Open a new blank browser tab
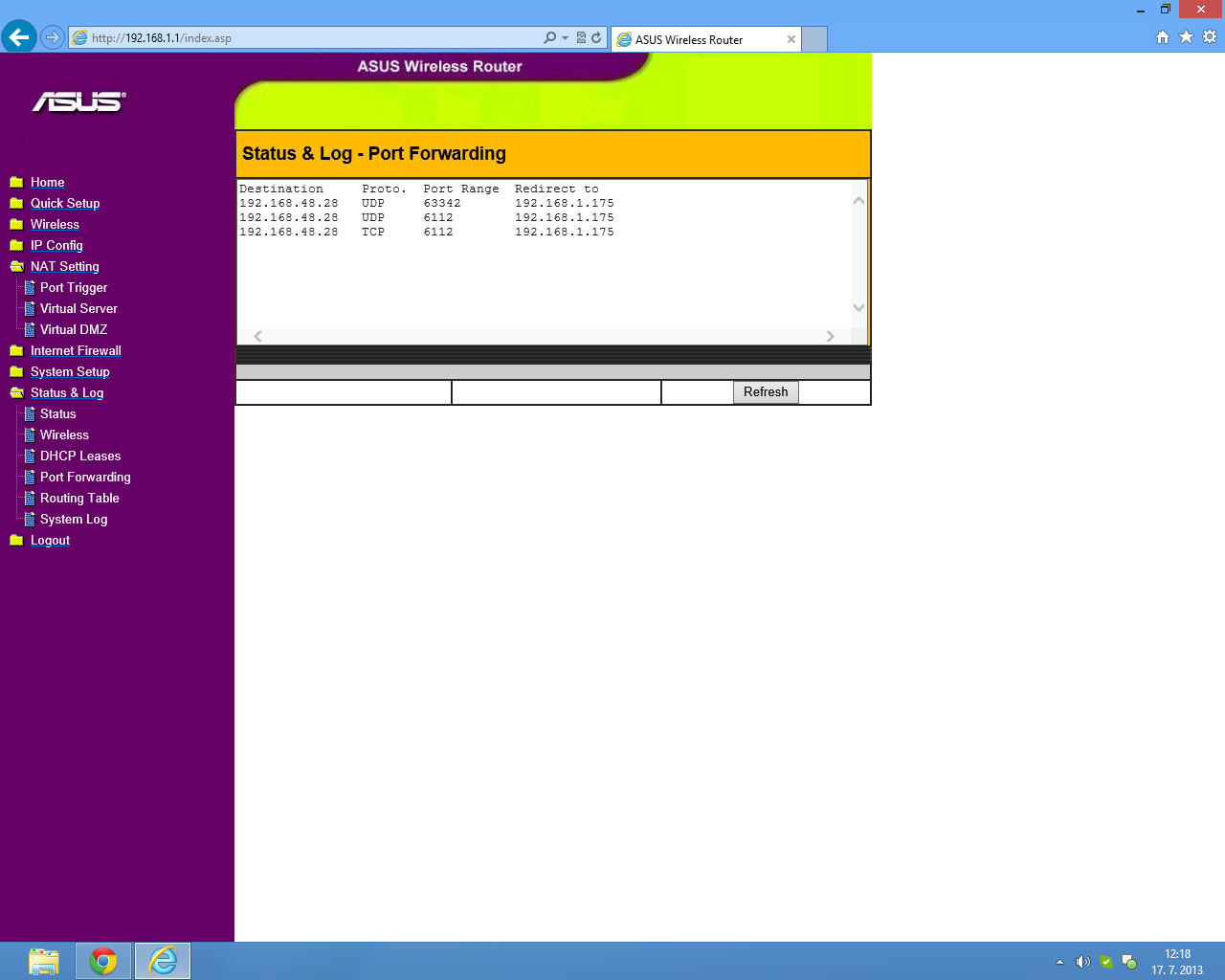This screenshot has height=980, width=1225. (x=814, y=39)
